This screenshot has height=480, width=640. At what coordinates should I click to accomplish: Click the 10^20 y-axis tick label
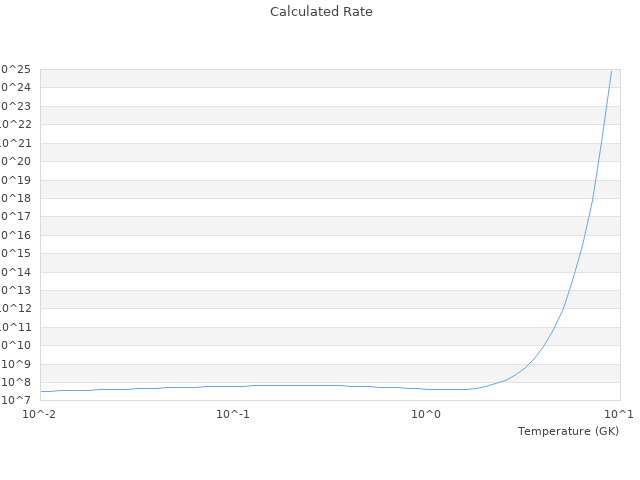coord(16,161)
